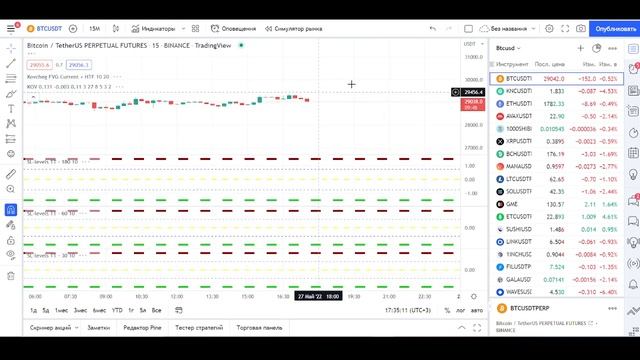
Task: Open go to date calendar icon
Action: 179,310
